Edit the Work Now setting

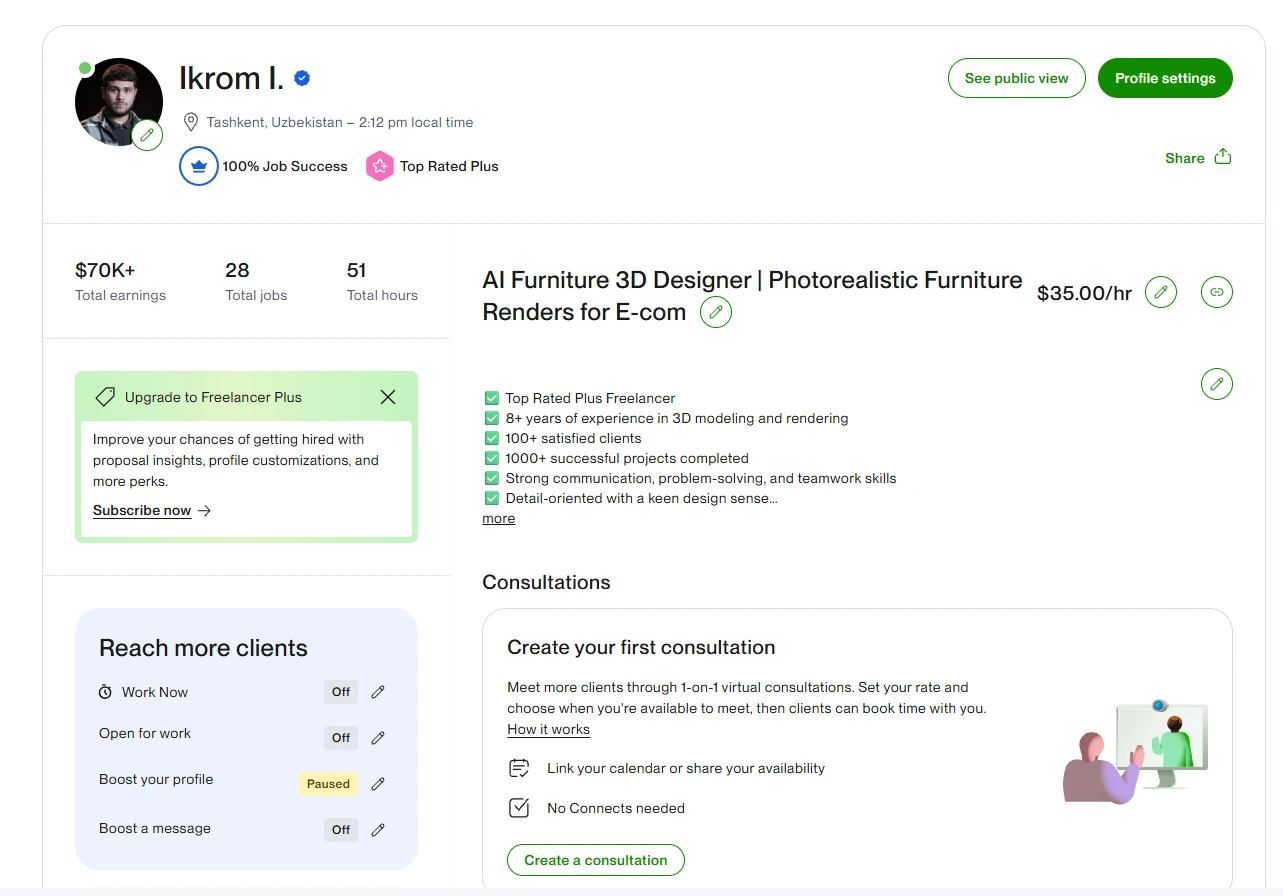[378, 692]
